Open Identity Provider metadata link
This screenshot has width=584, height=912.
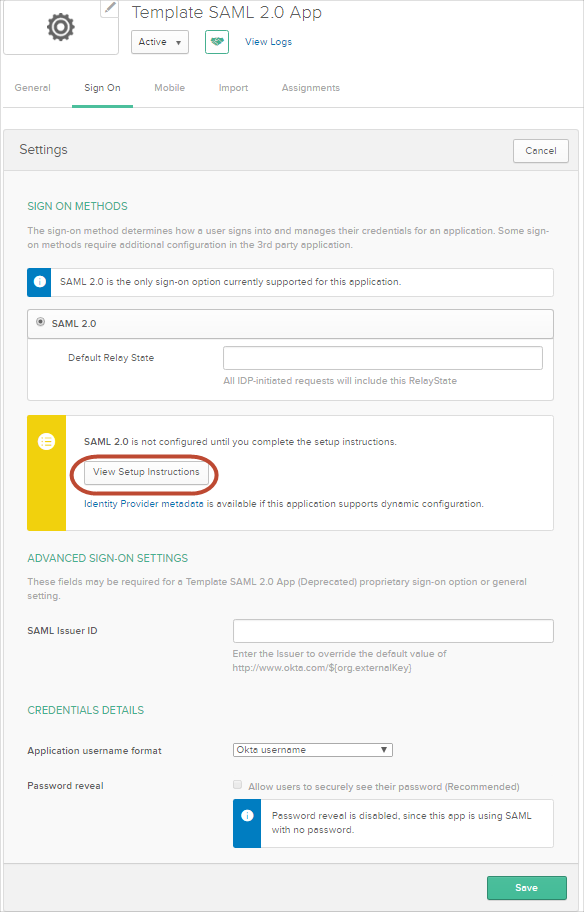coord(144,504)
